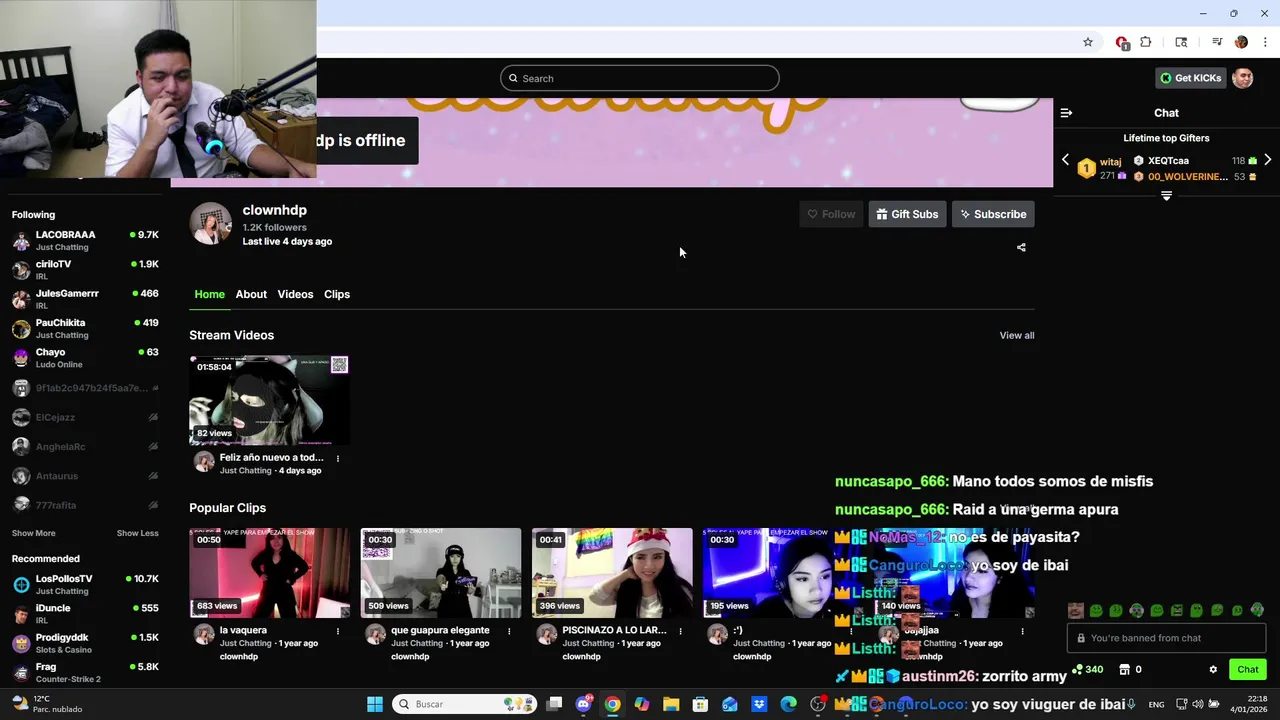This screenshot has width=1280, height=720.
Task: Select witaj in lifetime top gifters
Action: (x=1101, y=168)
